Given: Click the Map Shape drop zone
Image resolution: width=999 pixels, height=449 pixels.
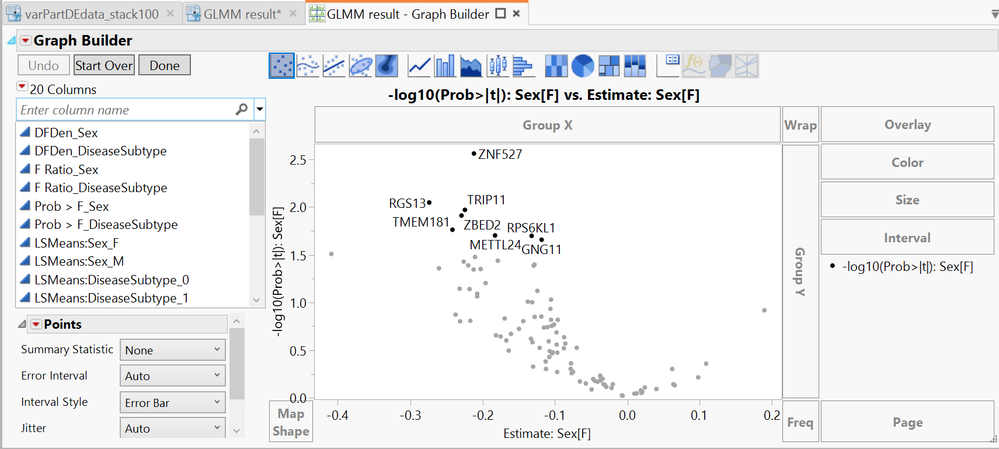Looking at the screenshot, I should pos(291,422).
